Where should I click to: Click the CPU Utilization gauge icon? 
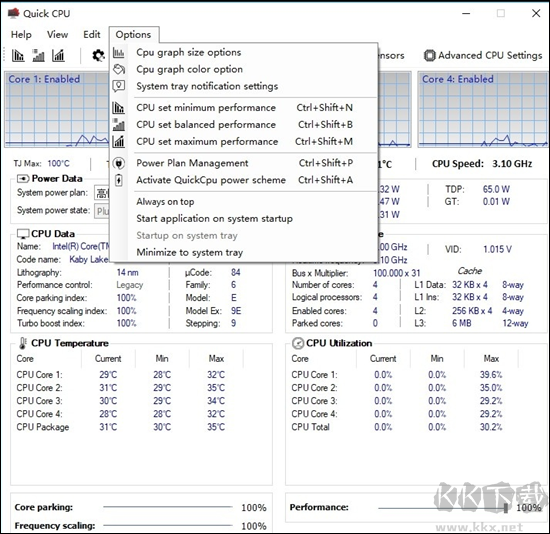(297, 343)
